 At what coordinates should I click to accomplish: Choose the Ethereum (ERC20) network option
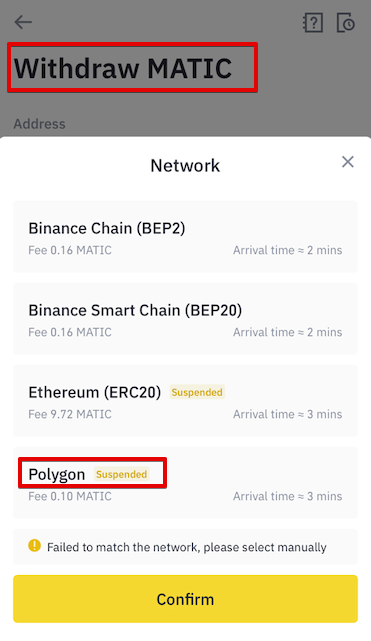pyautogui.click(x=186, y=401)
